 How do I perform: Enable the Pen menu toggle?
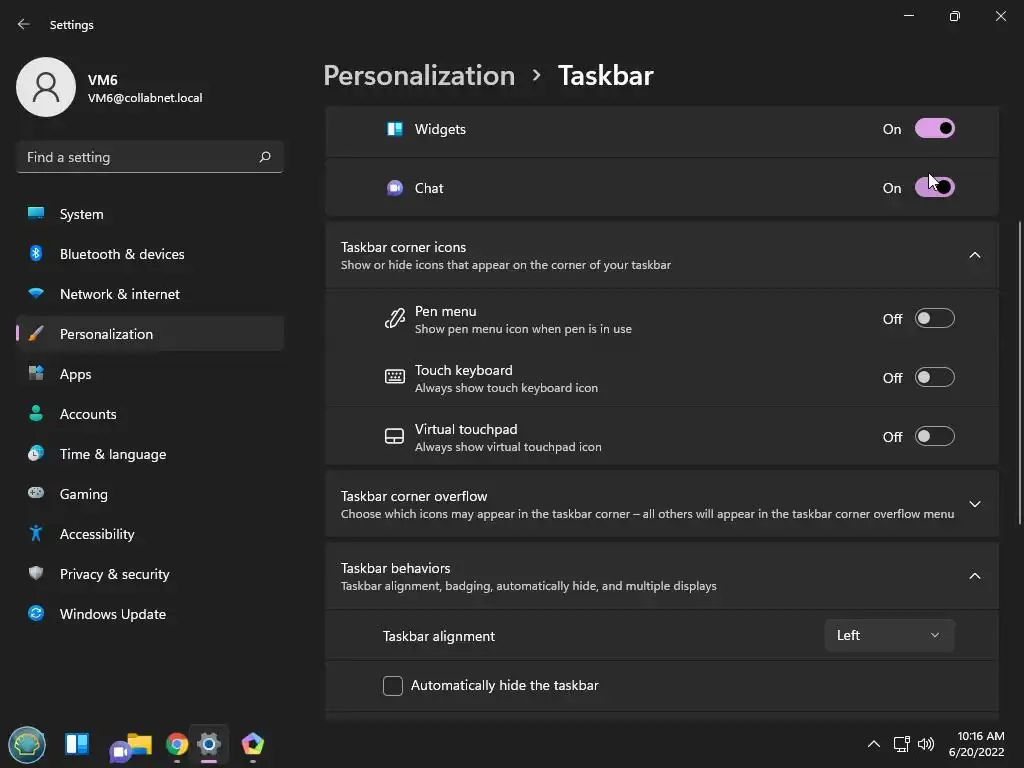point(935,319)
